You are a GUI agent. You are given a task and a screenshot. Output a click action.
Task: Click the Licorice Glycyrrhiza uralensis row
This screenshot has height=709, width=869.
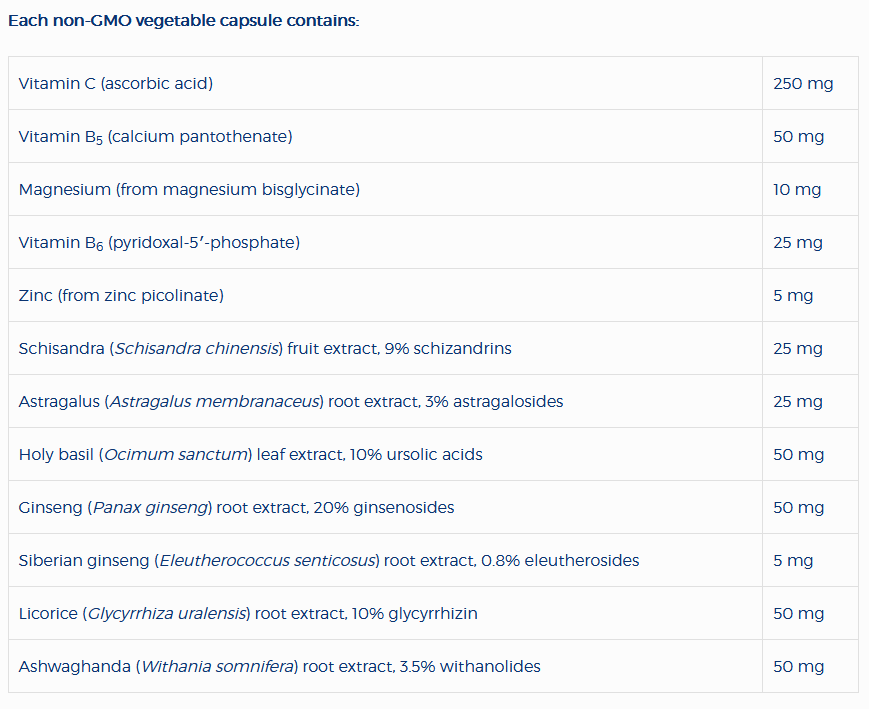pyautogui.click(x=247, y=613)
